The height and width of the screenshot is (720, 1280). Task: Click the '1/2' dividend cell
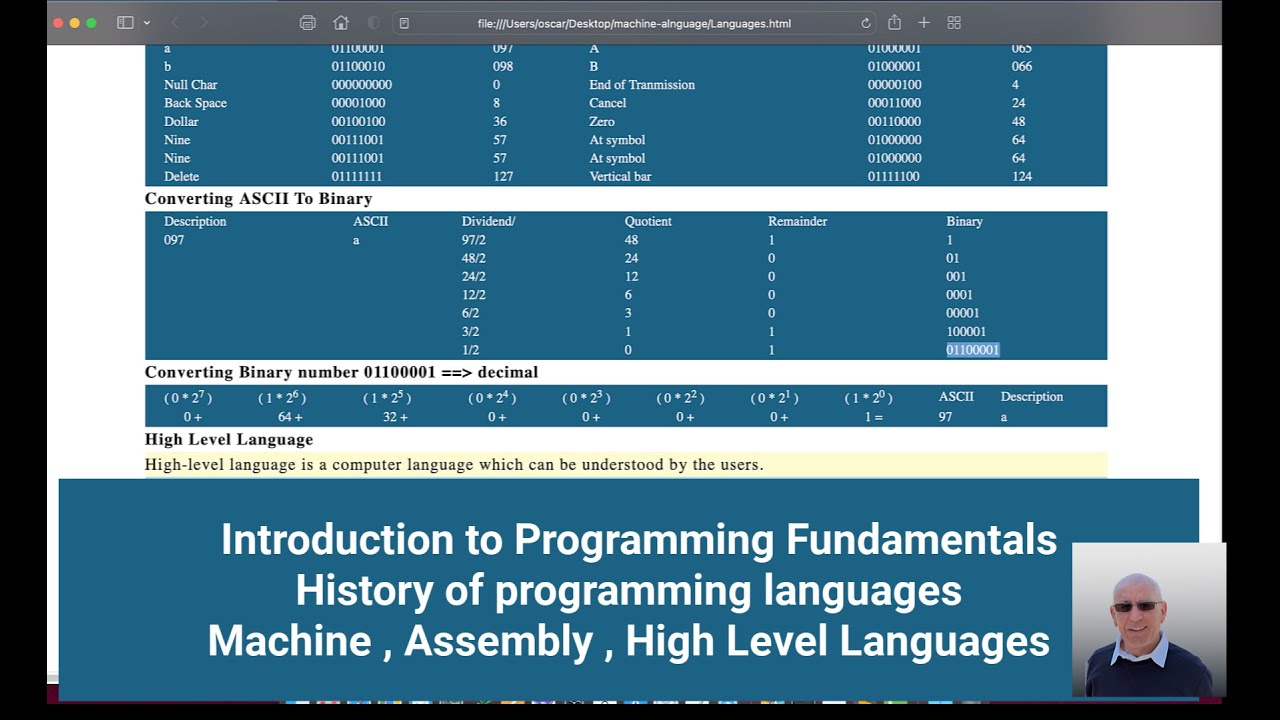pos(470,350)
